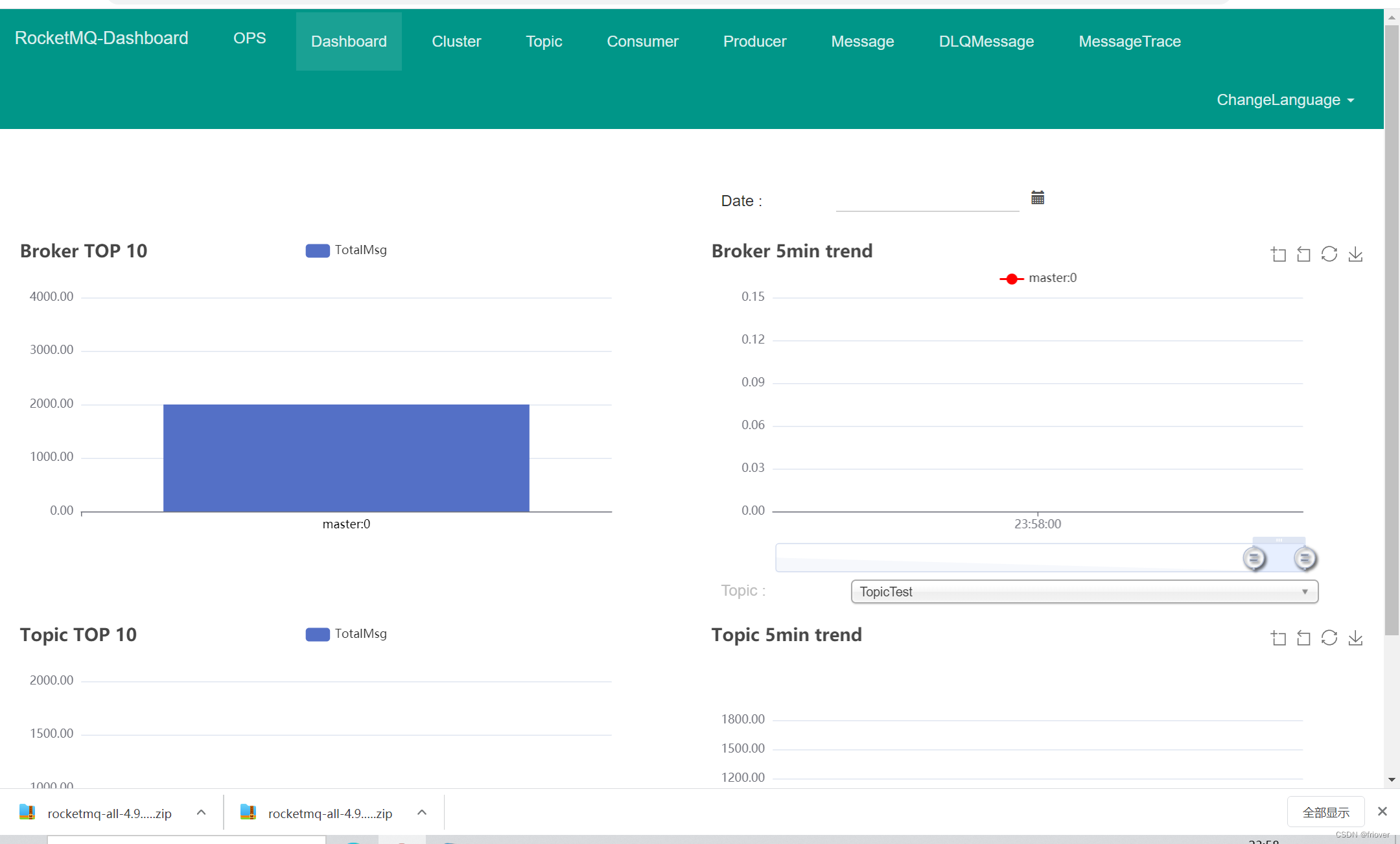Open the DLQMessage tab
The height and width of the screenshot is (844, 1400).
coord(986,41)
